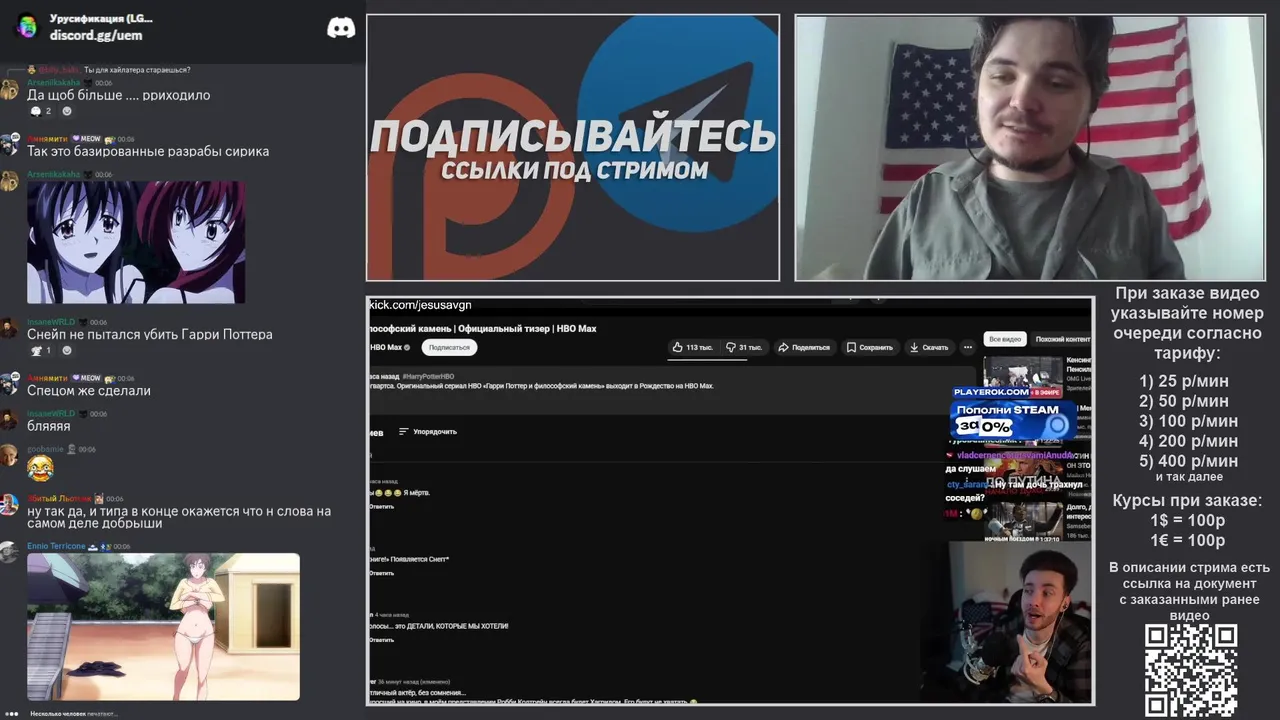Click the top-right webcam feed with US flag

click(1030, 148)
